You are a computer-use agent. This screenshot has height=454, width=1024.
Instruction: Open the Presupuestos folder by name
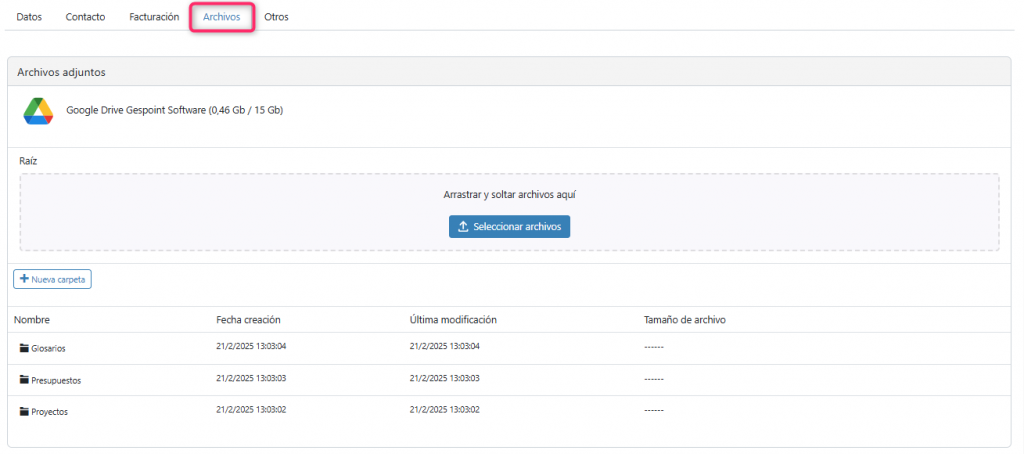tap(56, 380)
